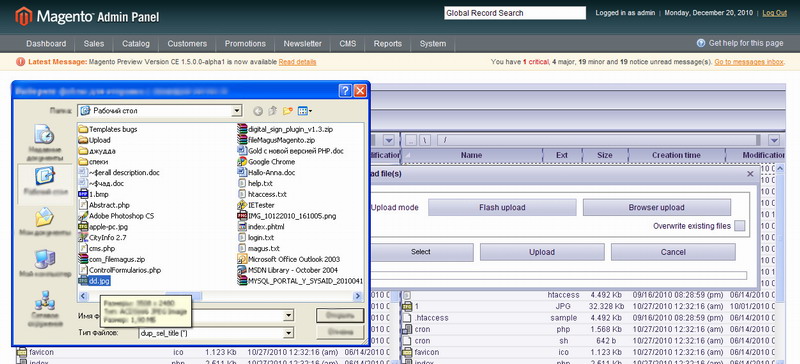Open the file name dropdown arrow
800x364 pixels.
coord(289,316)
